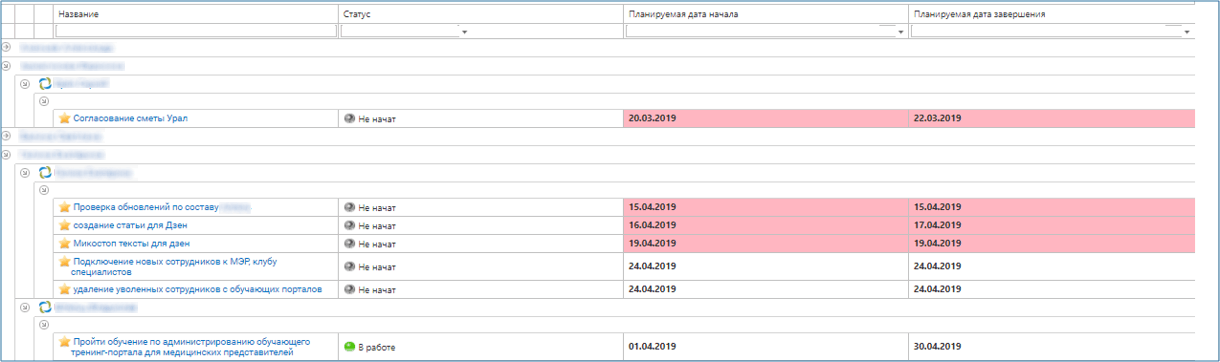Viewport: 1220px width, 362px height.
Task: Select start date 15.04.2019 in Проверка обновлений row
Action: [x=765, y=207]
